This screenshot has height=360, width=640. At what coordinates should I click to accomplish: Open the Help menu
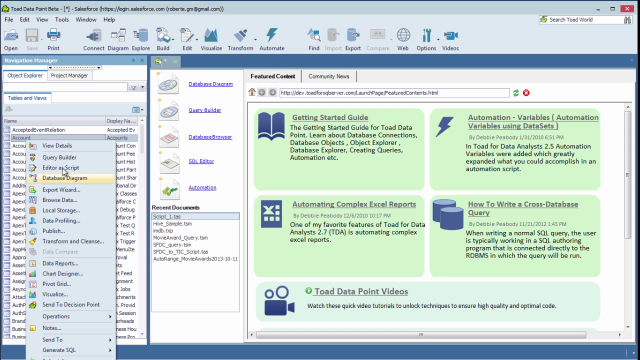tap(109, 20)
